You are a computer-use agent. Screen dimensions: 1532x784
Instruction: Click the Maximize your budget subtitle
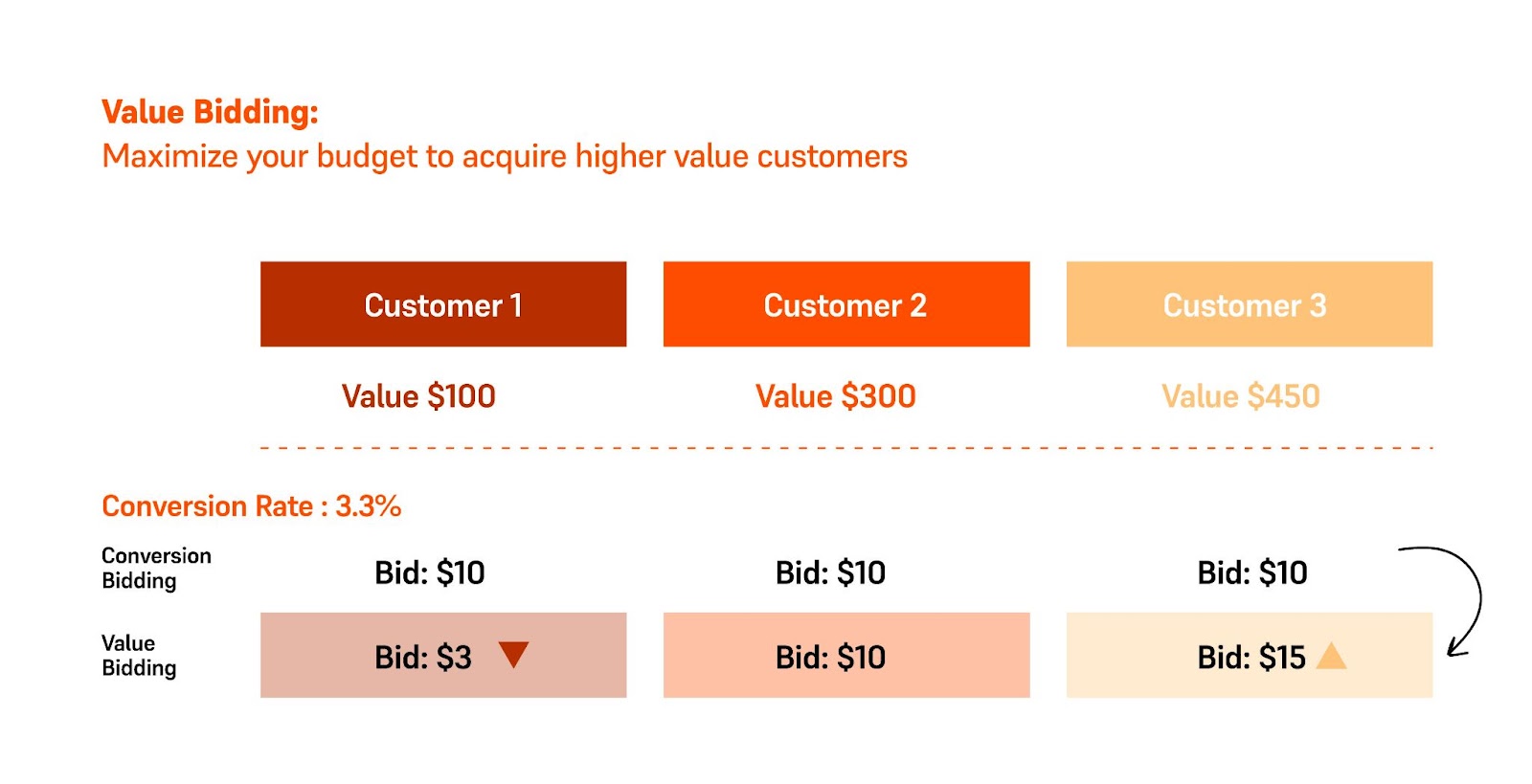[x=505, y=156]
